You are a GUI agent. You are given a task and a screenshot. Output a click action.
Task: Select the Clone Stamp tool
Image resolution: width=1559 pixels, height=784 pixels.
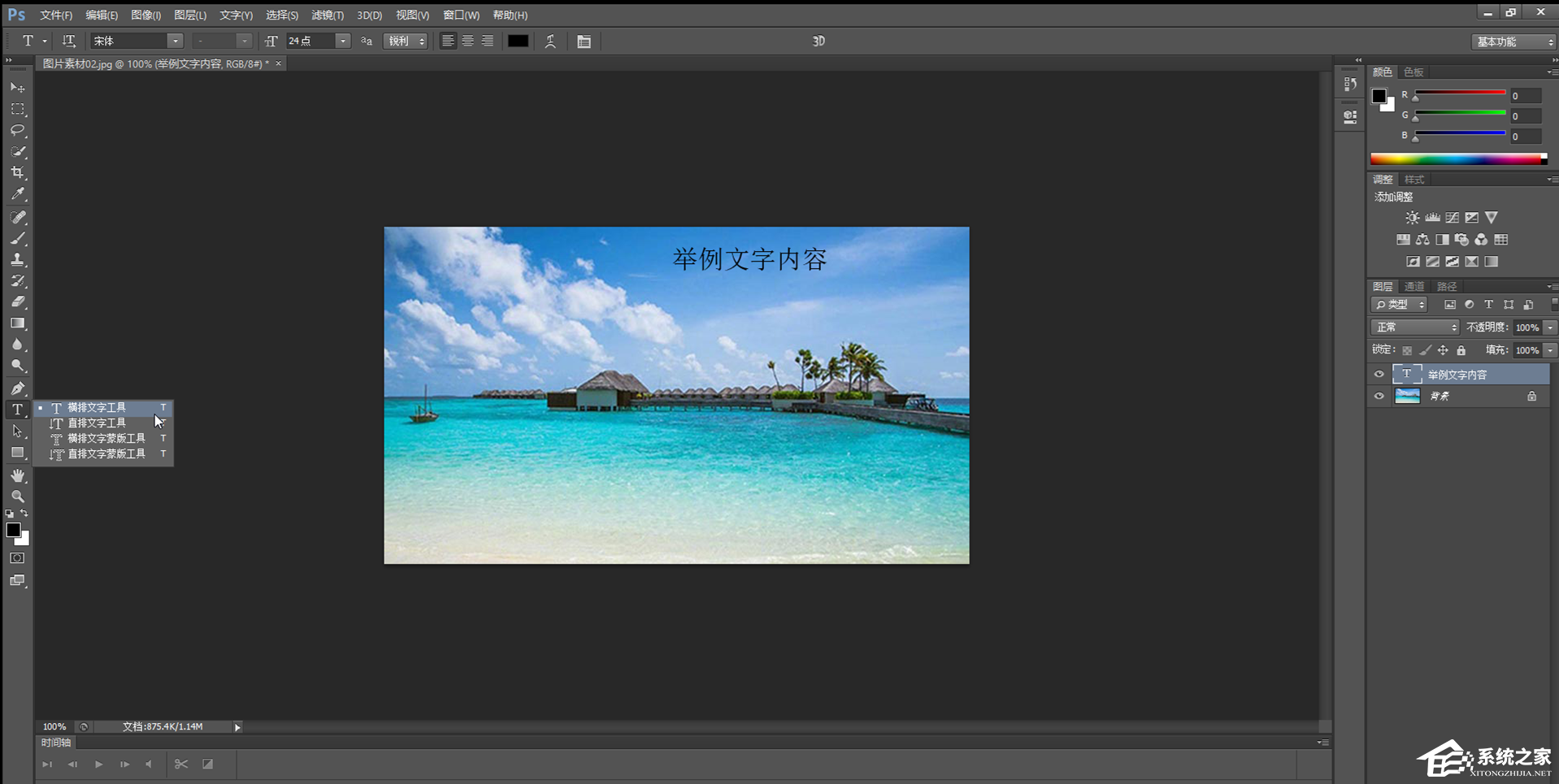click(x=18, y=260)
